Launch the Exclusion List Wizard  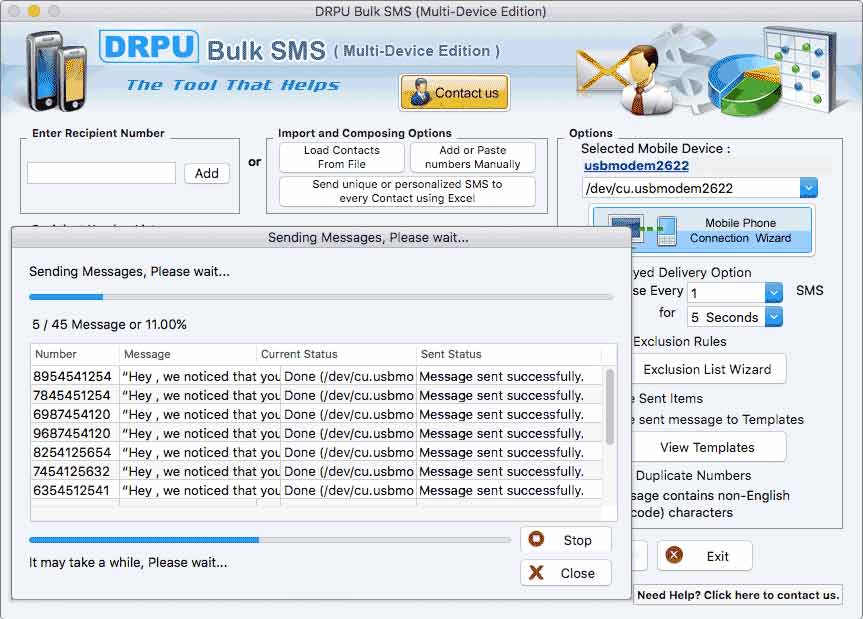(x=709, y=369)
